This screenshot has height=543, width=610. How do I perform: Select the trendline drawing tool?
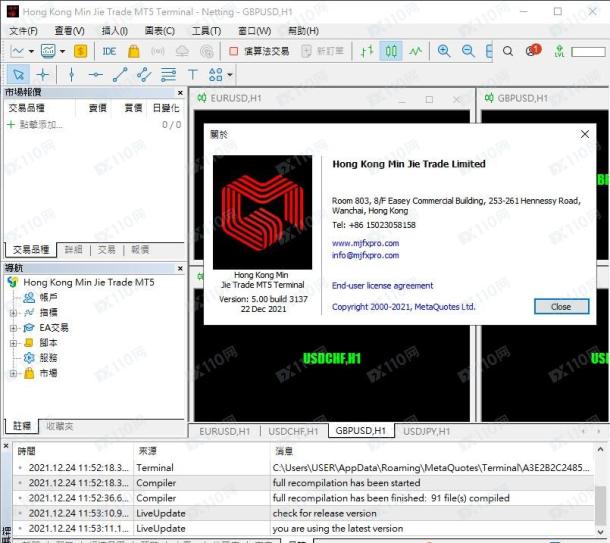[x=120, y=74]
